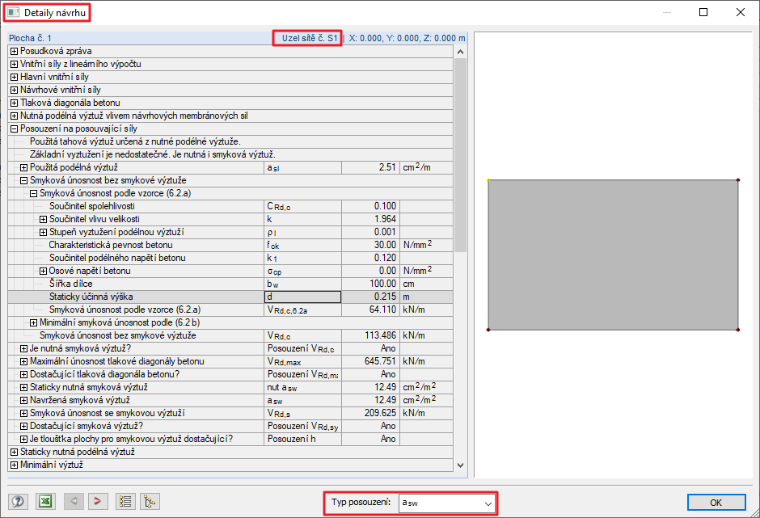This screenshot has height=518, width=760.
Task: Click the gray surface preview rectangle
Action: 613,255
